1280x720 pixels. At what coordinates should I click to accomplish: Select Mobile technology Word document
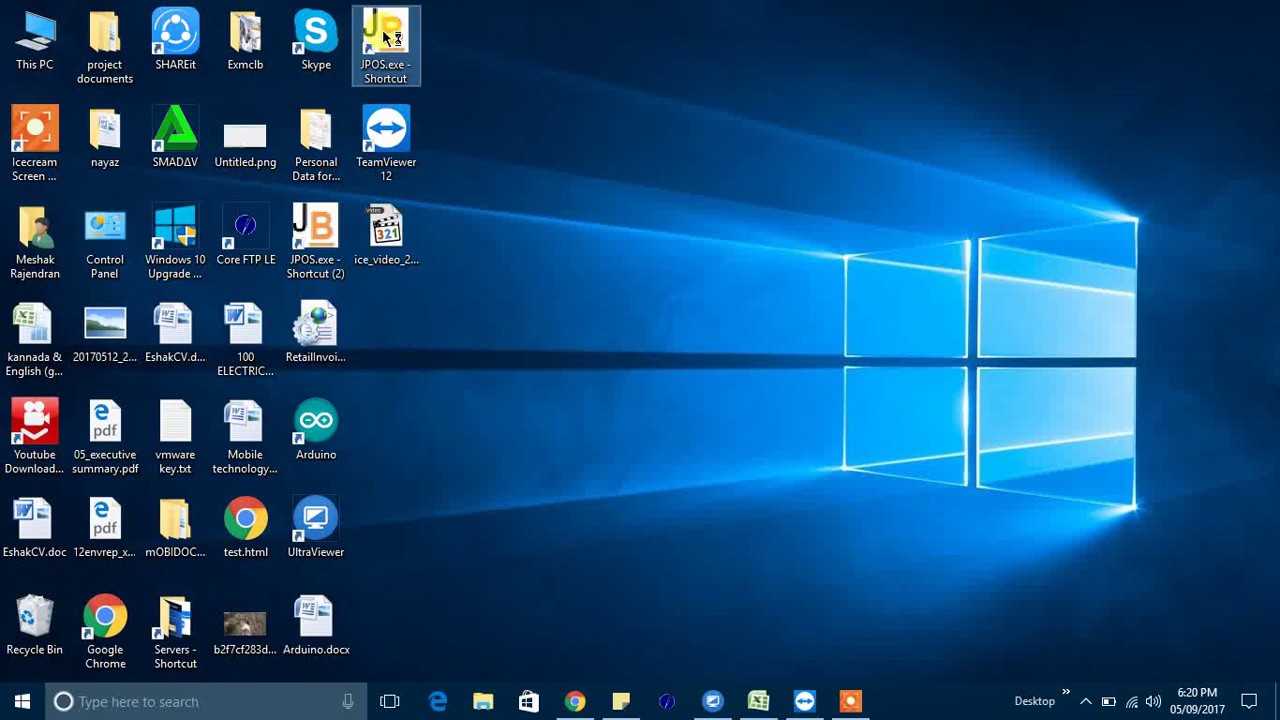(245, 438)
